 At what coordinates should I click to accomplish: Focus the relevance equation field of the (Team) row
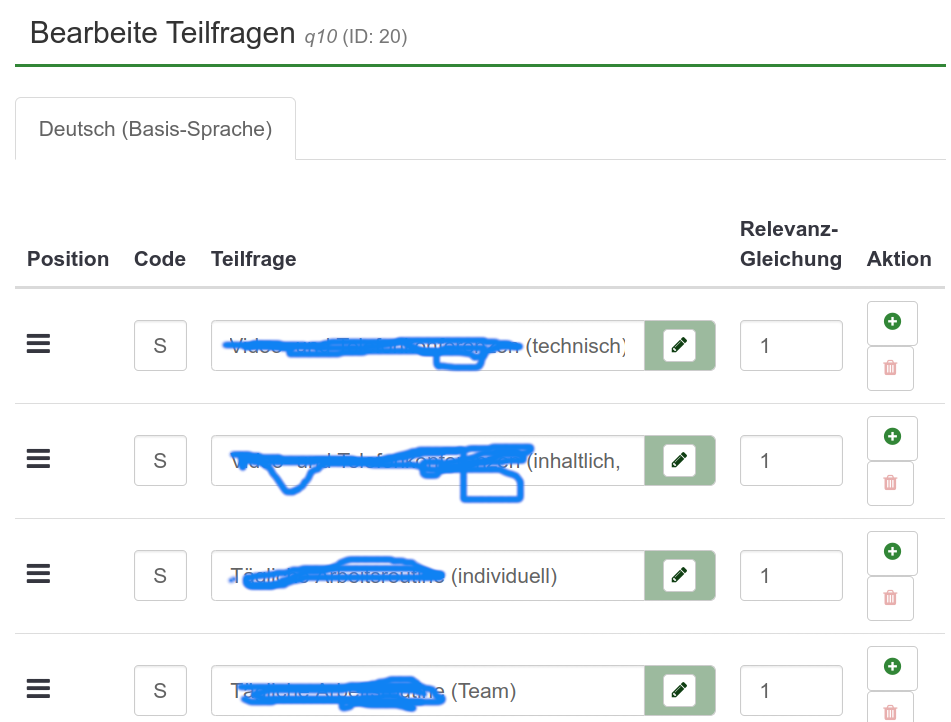(791, 691)
